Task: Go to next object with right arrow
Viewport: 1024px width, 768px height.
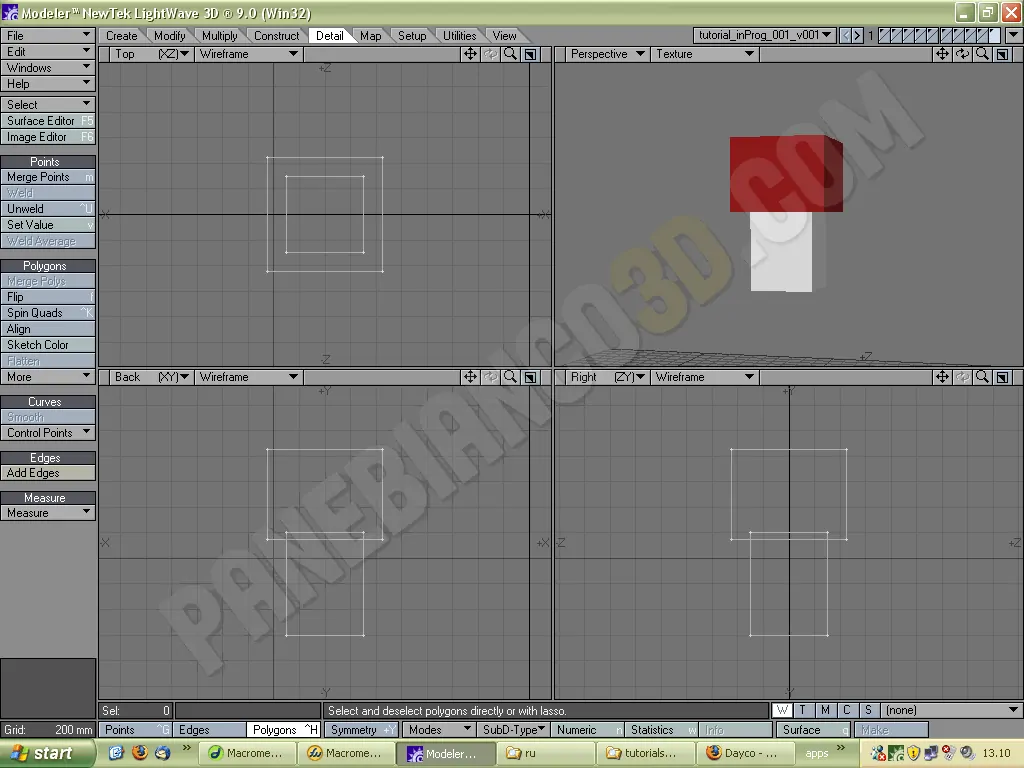Action: click(x=857, y=35)
